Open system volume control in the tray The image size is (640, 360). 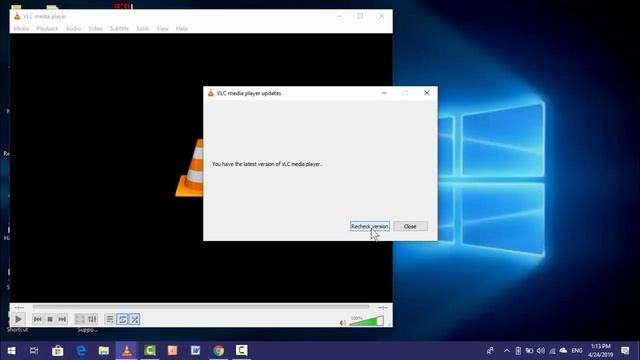[541, 351]
